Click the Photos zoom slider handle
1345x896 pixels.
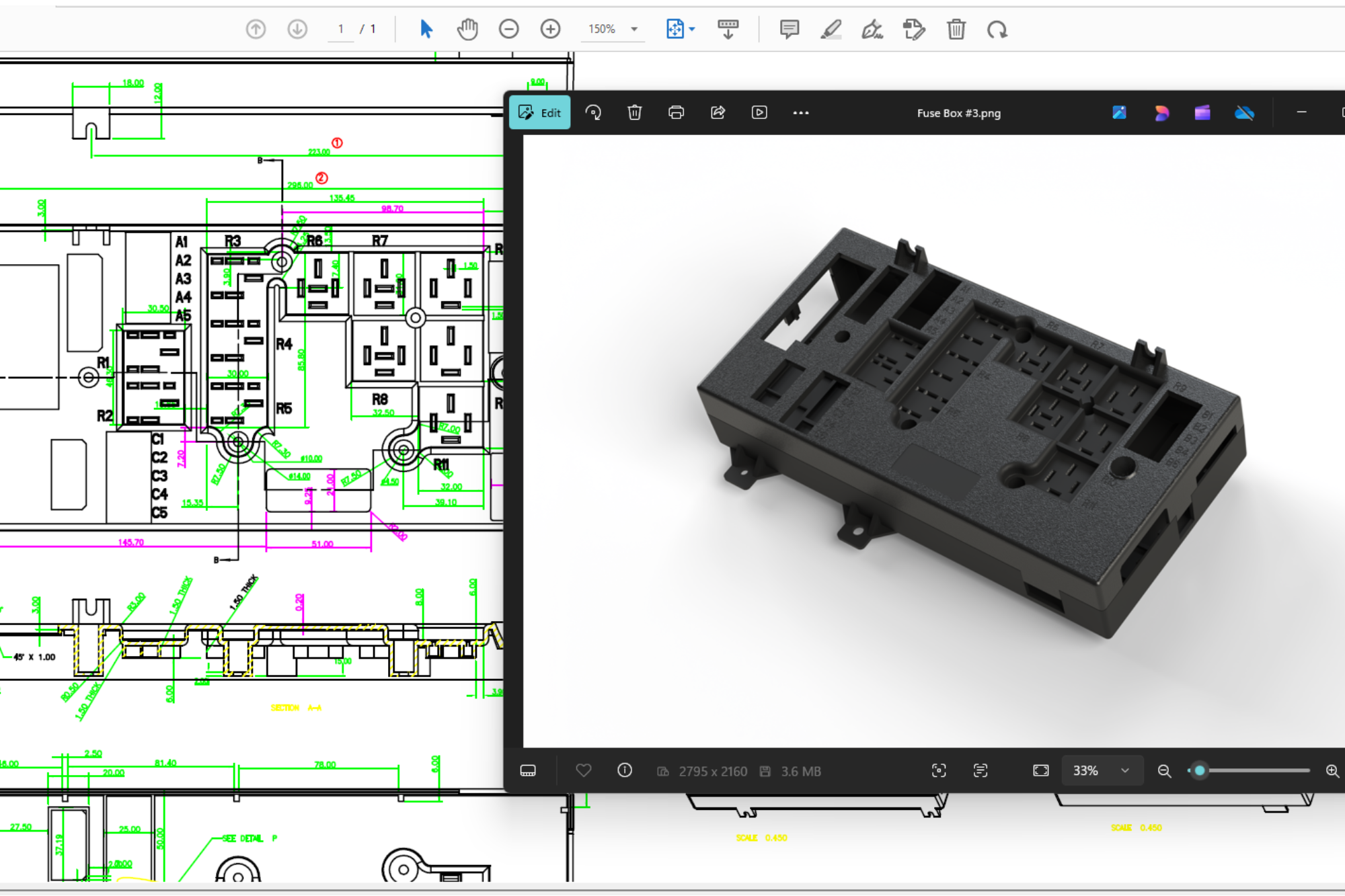coord(1200,770)
